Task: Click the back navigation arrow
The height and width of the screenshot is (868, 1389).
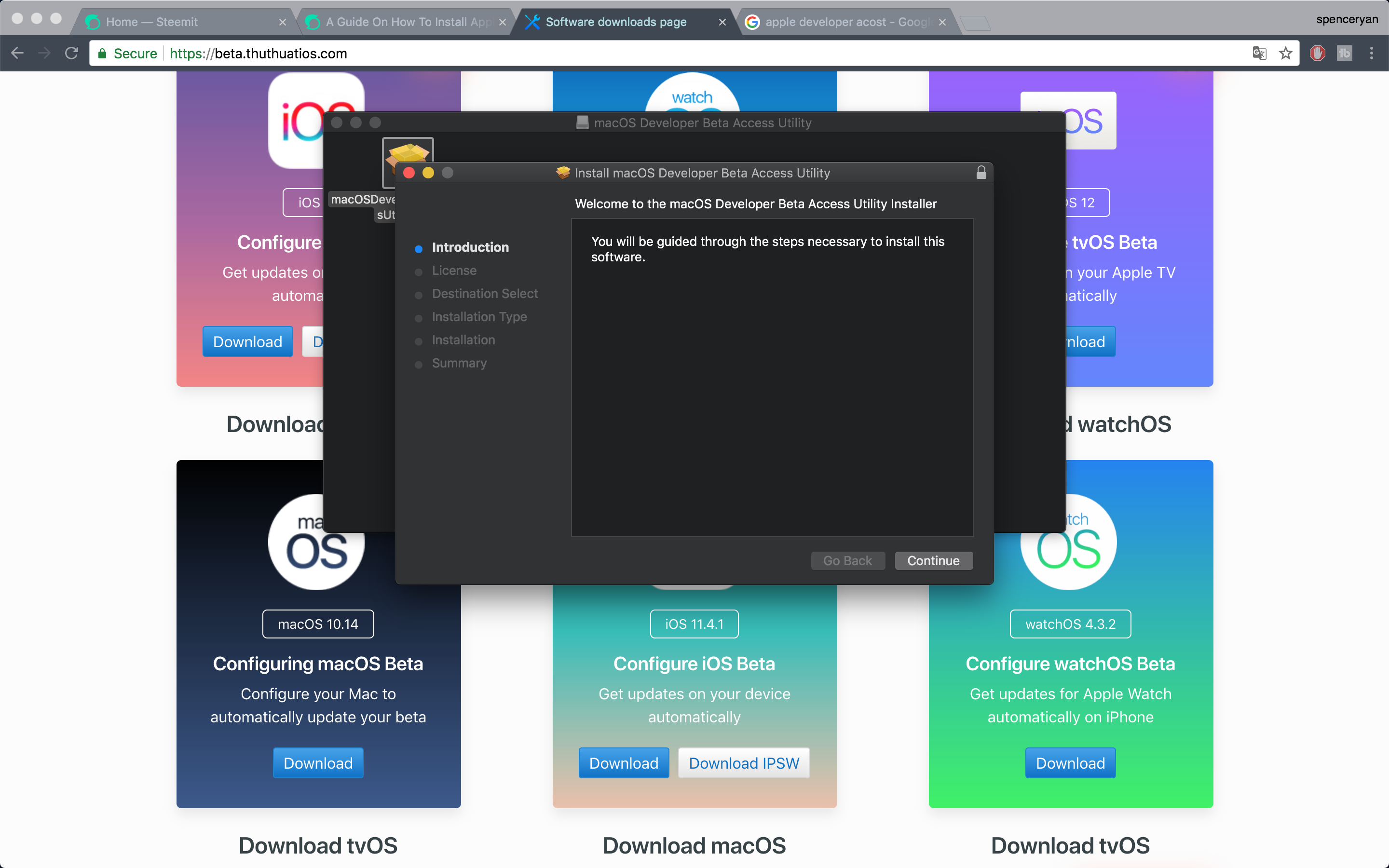Action: click(x=17, y=54)
